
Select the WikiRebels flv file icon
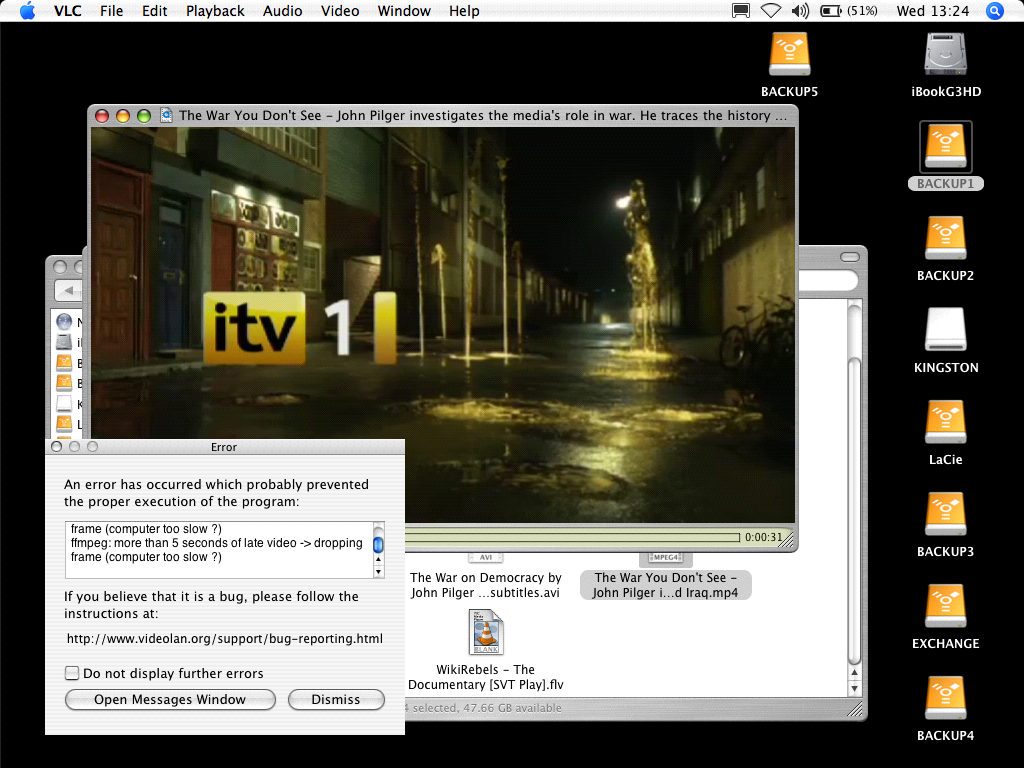[485, 633]
